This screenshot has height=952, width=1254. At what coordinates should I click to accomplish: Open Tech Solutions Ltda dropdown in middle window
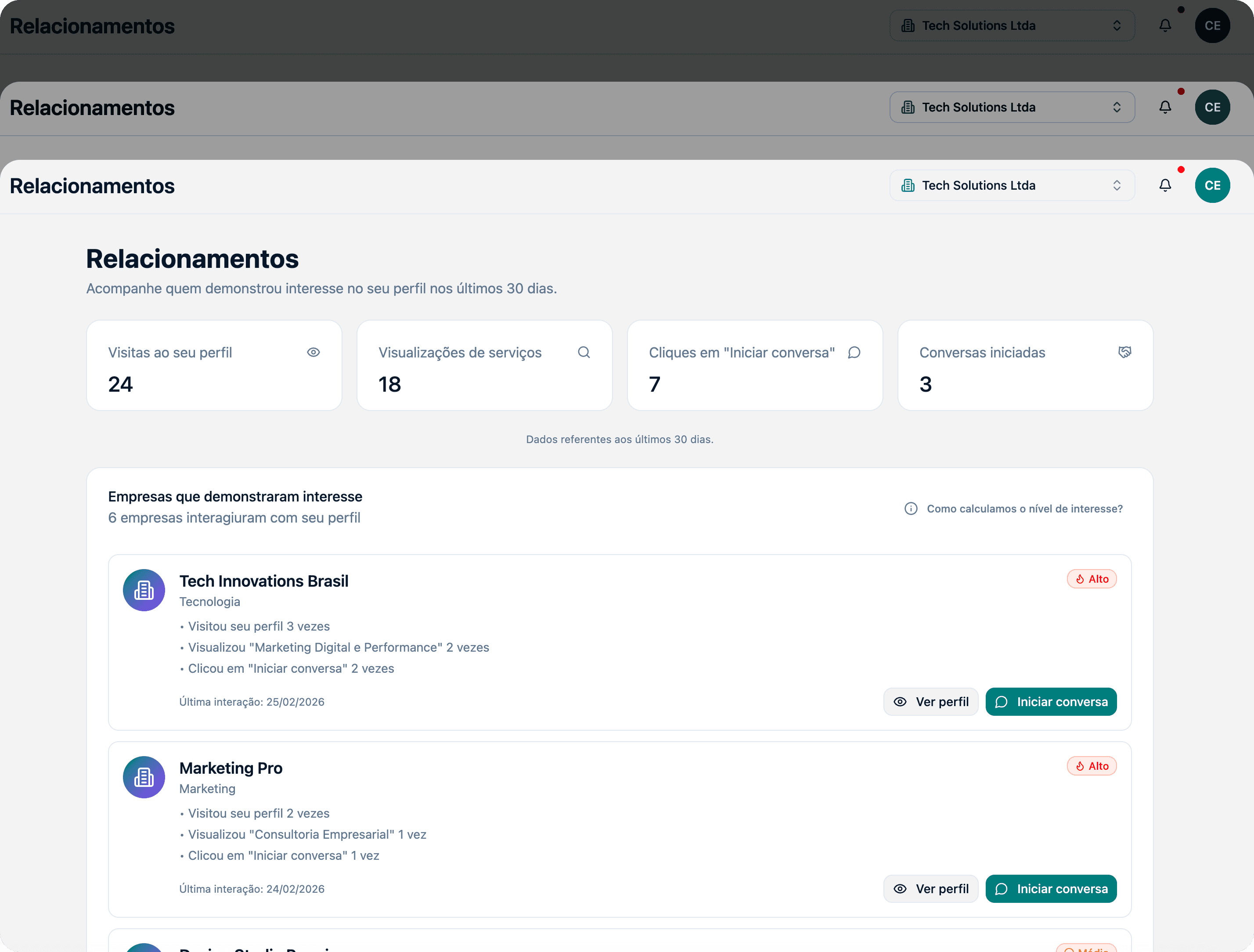point(1012,107)
